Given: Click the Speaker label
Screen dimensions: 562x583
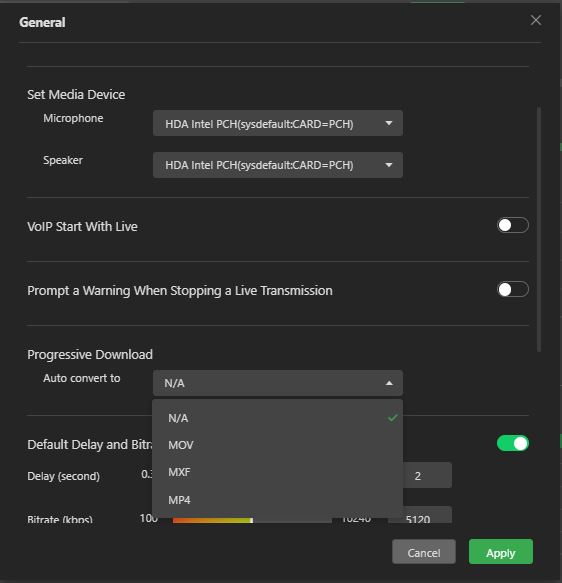Looking at the screenshot, I should [x=63, y=160].
